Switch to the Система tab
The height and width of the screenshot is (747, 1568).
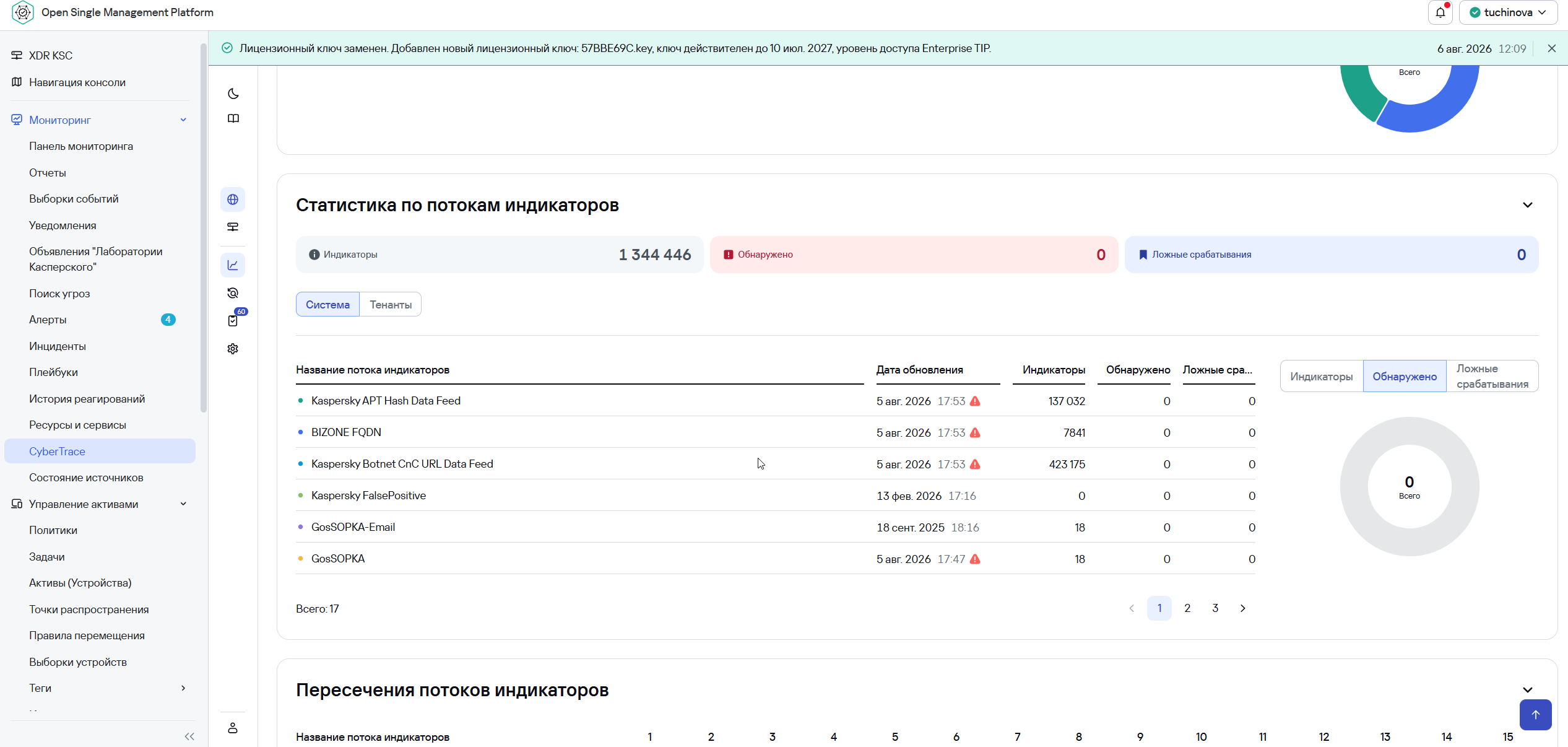tap(327, 304)
